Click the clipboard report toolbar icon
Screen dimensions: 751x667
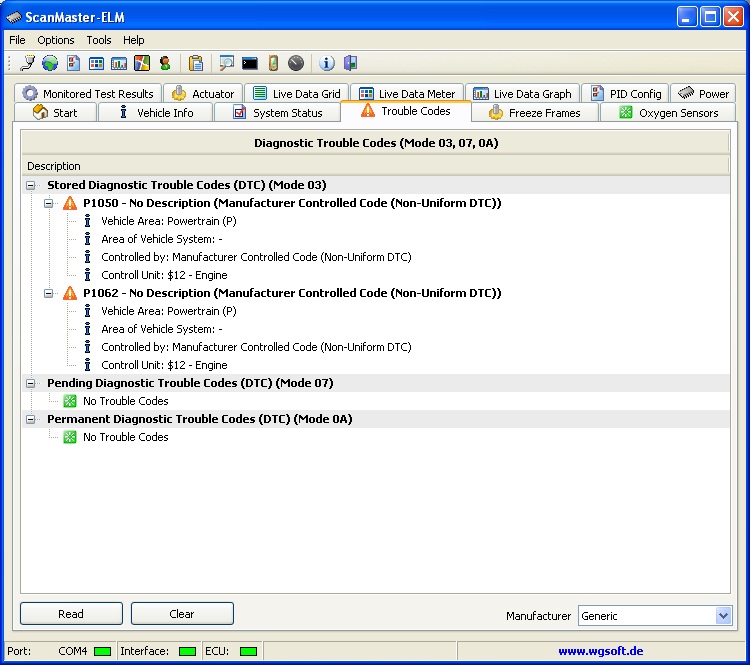coord(196,63)
